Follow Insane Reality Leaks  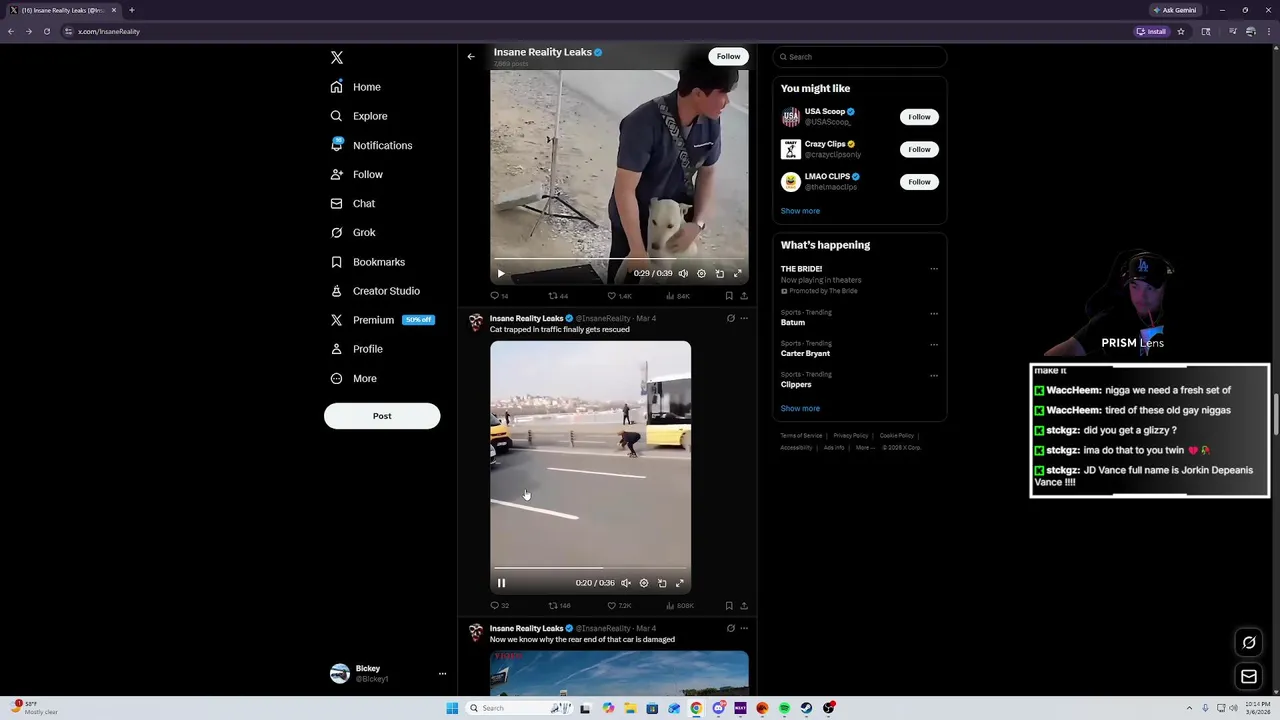728,56
